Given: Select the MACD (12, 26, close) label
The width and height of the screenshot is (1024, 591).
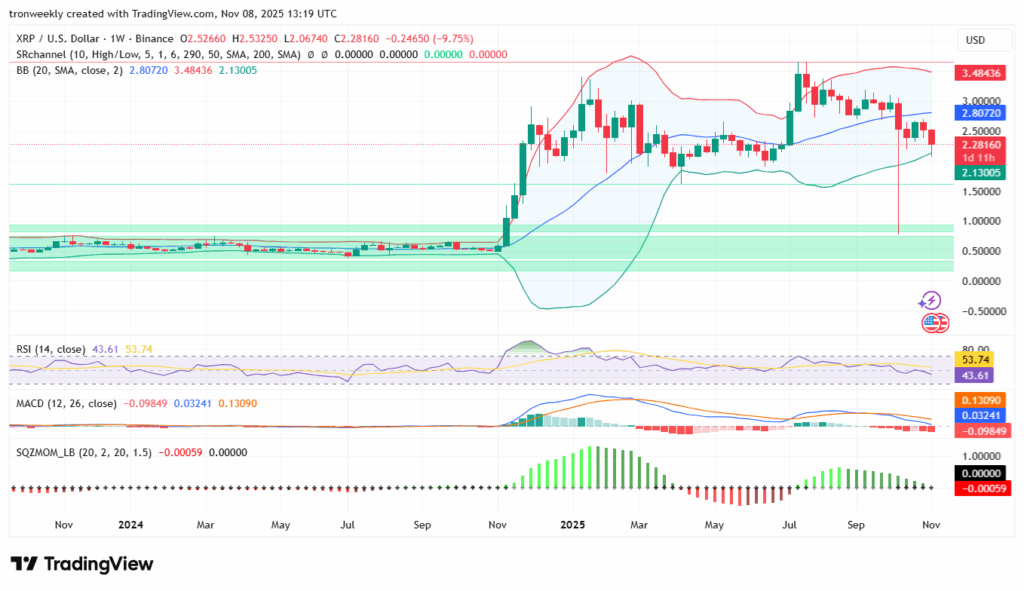Looking at the screenshot, I should pyautogui.click(x=67, y=403).
